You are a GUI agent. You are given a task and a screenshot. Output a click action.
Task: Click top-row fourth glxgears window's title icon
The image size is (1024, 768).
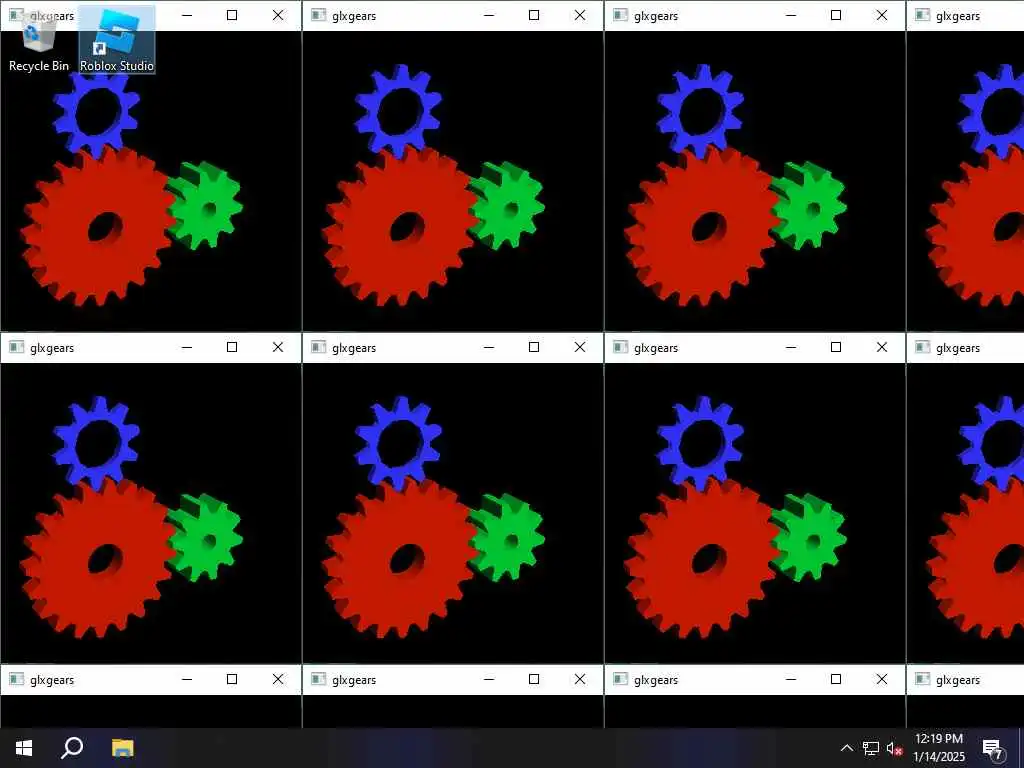922,15
